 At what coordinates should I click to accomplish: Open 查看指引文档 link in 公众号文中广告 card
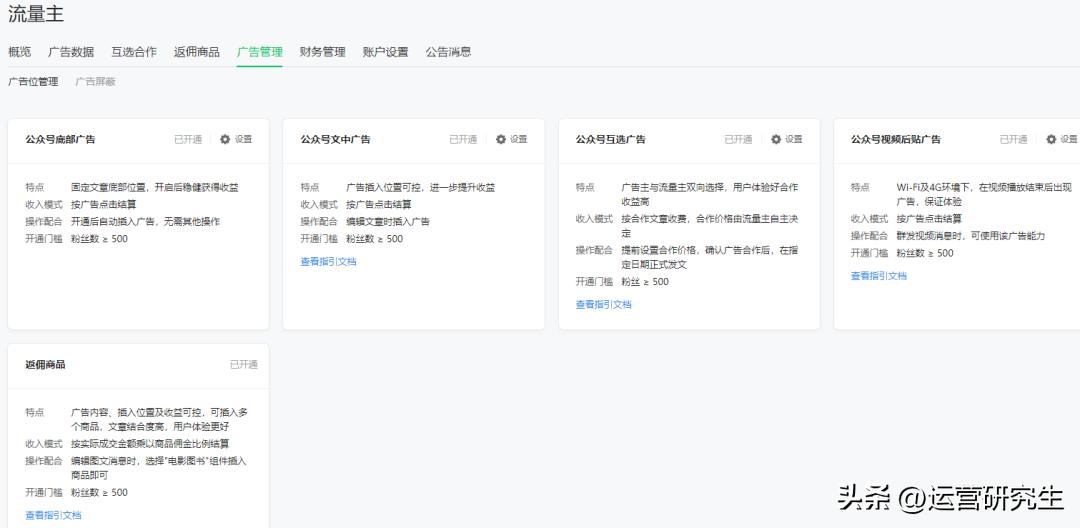[329, 262]
